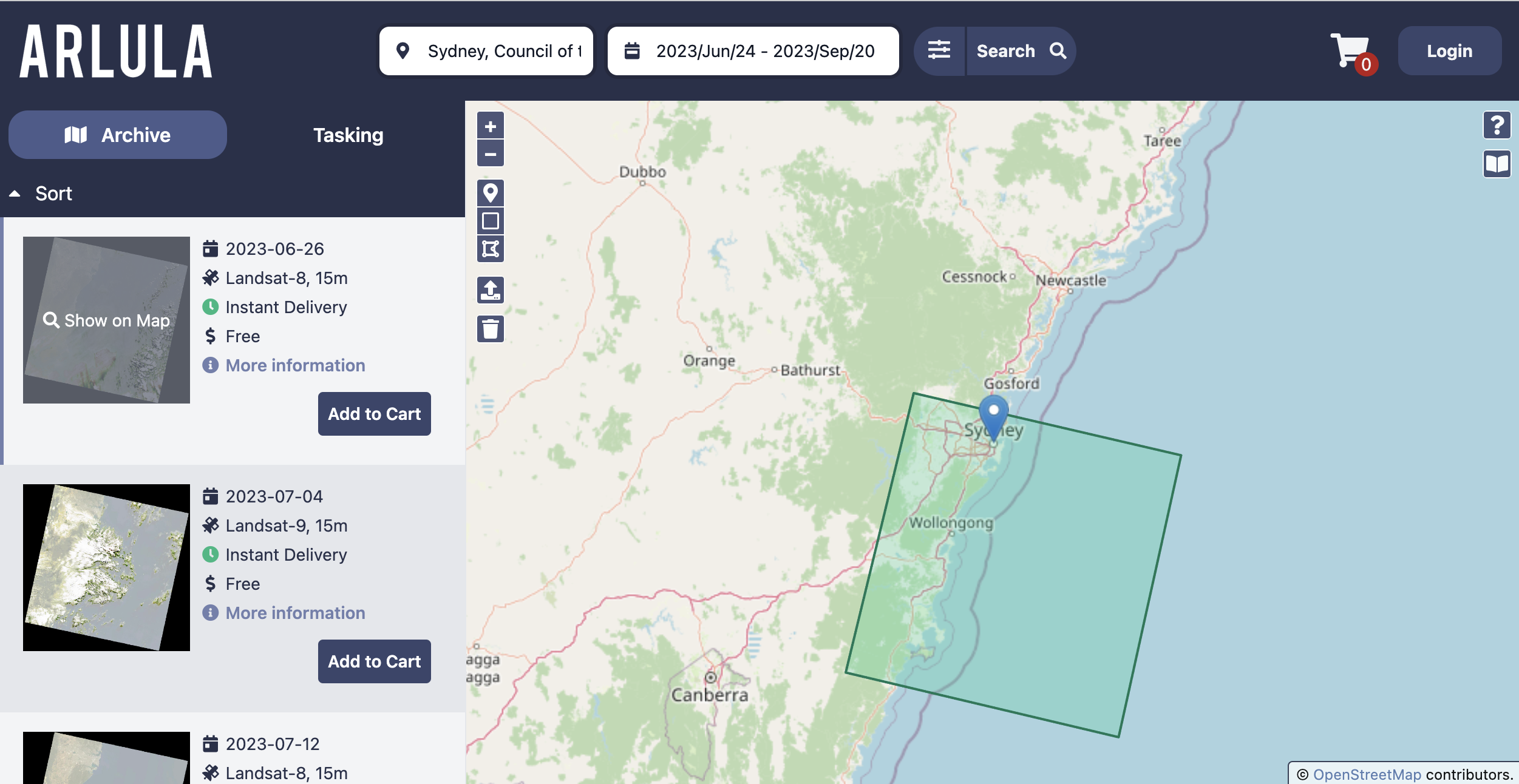This screenshot has height=784, width=1519.
Task: Select the rectangle area drawing tool
Action: click(x=491, y=221)
